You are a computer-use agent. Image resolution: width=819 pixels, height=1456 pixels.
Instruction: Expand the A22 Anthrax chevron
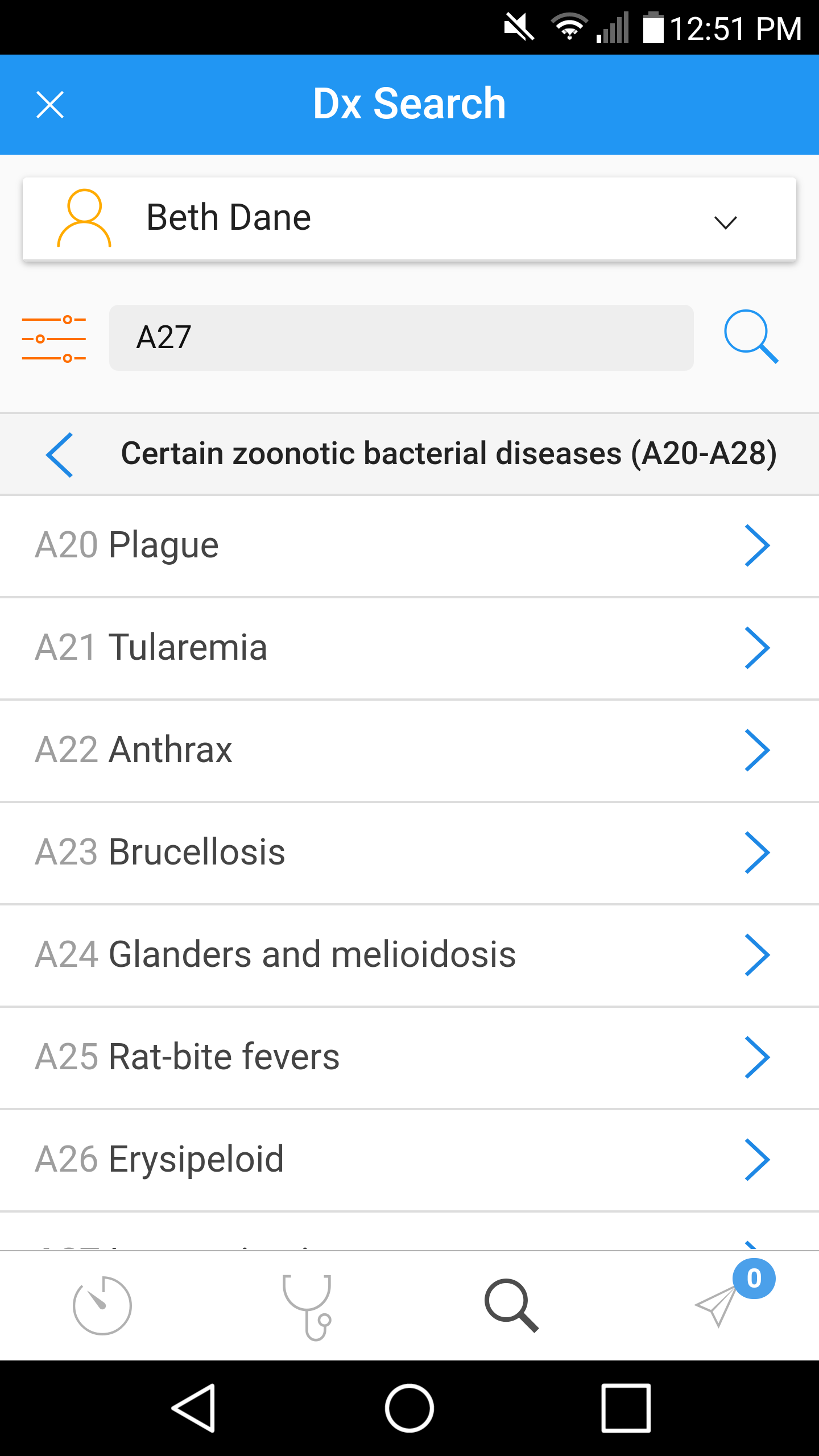[758, 750]
